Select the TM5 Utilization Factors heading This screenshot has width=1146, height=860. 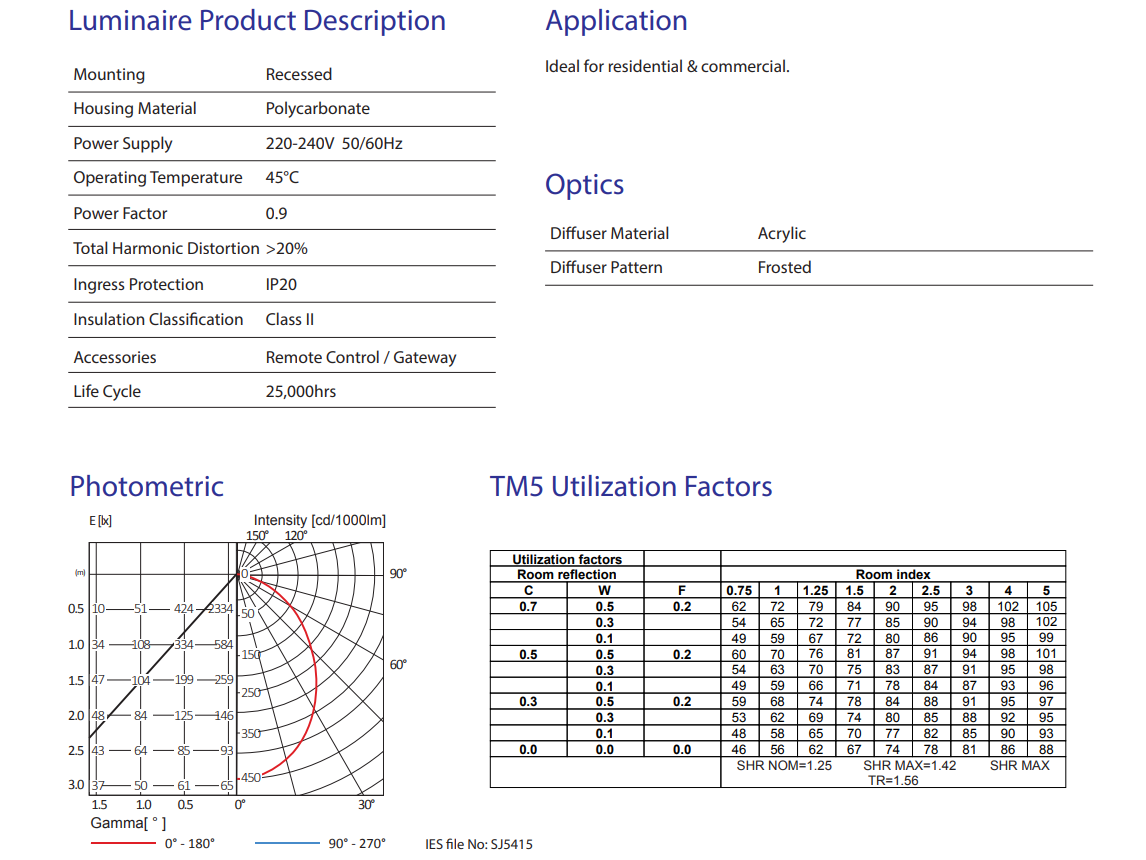click(x=631, y=487)
